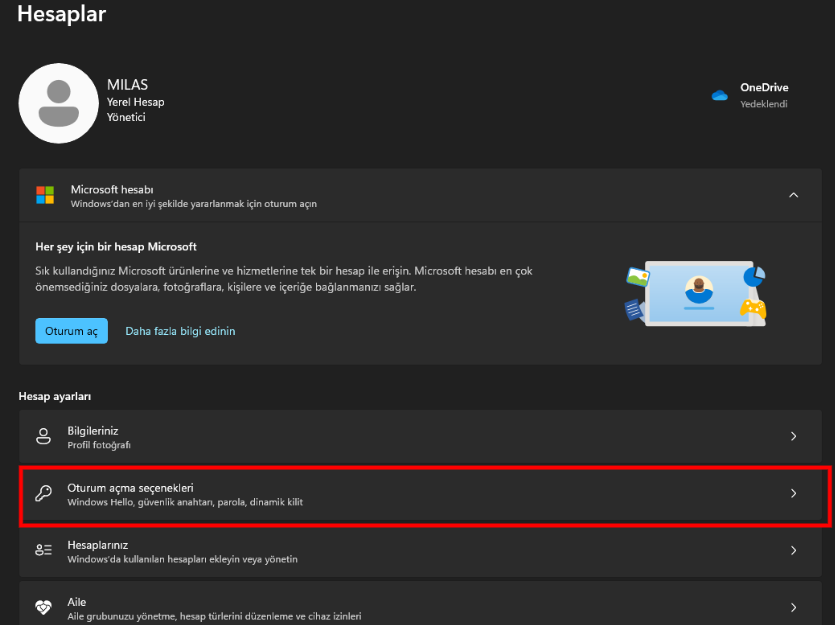Click the MILAS profile avatar picture
The image size is (835, 625).
point(59,103)
